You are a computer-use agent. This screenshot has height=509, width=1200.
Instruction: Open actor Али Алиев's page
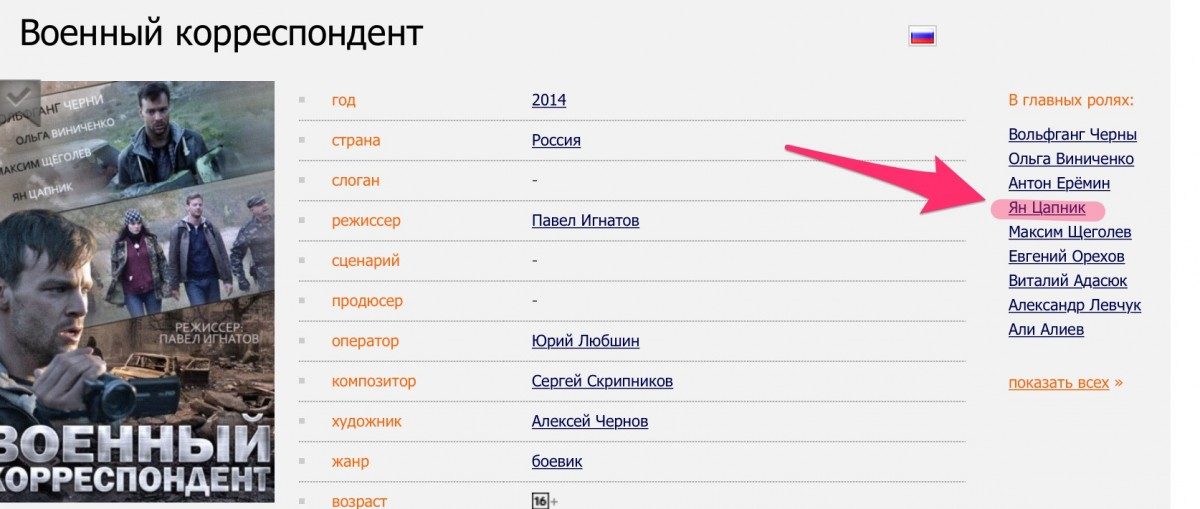coord(1046,329)
